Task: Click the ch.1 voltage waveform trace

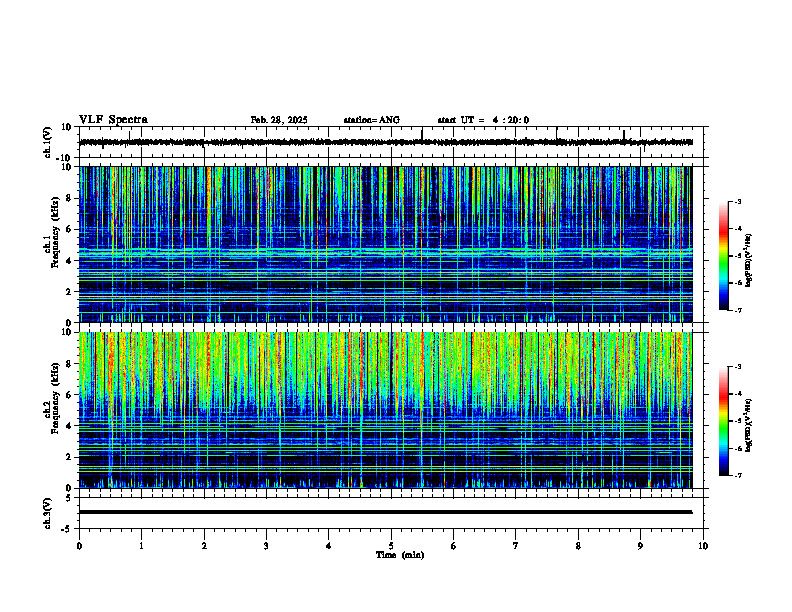Action: point(385,142)
